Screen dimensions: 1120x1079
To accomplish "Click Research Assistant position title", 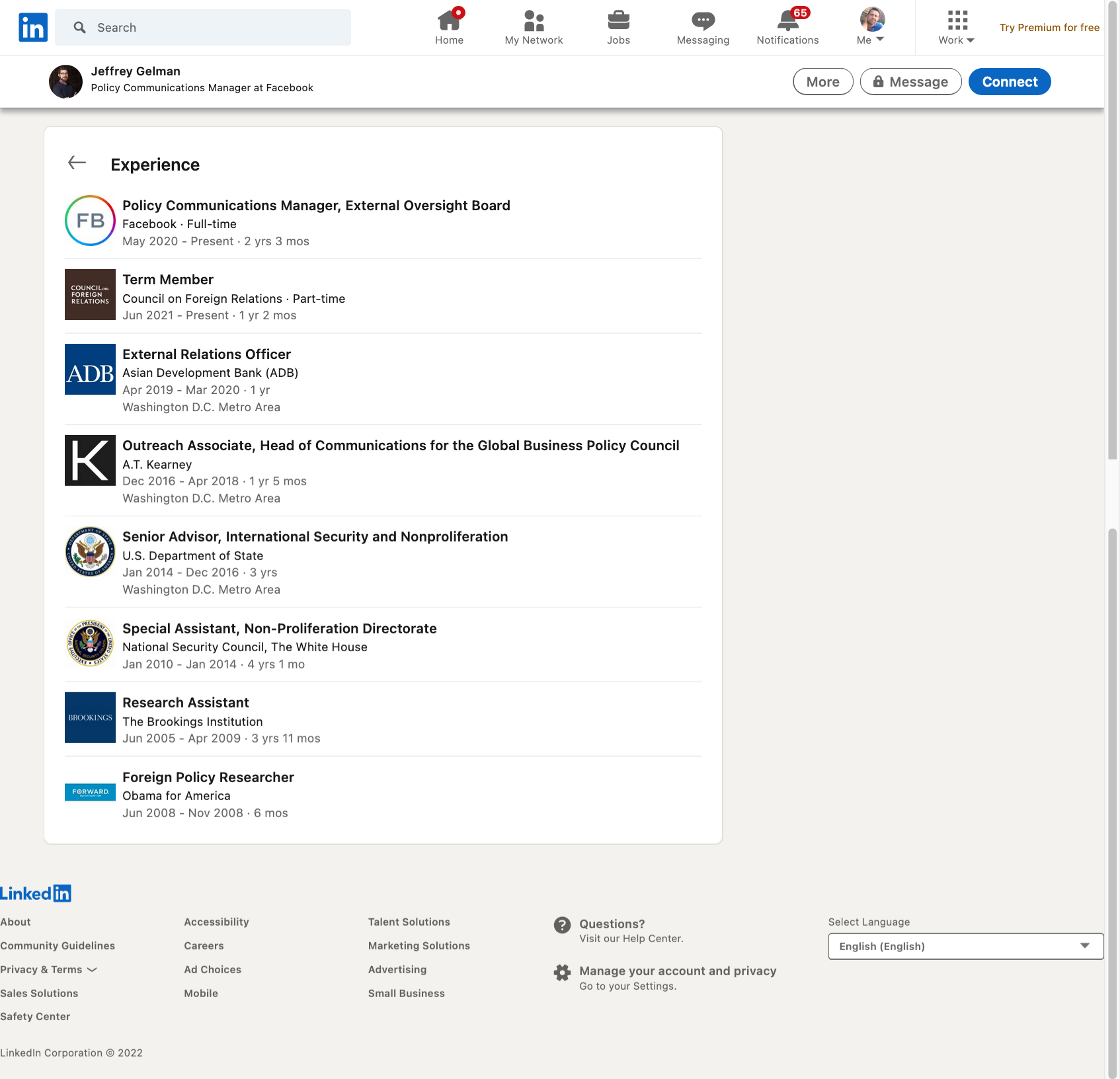I will click(x=186, y=703).
